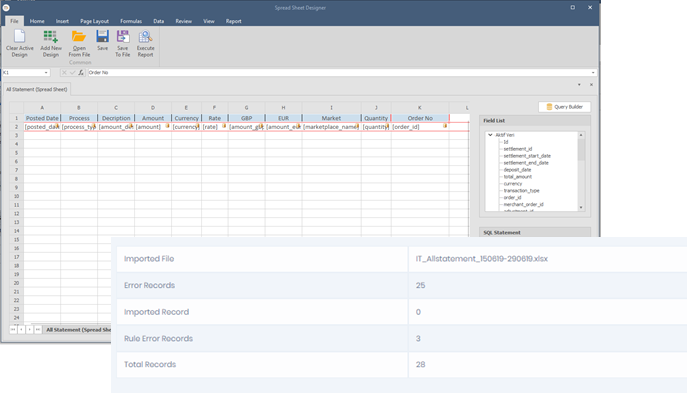
Task: Click the formula fx icon
Action: (81, 73)
